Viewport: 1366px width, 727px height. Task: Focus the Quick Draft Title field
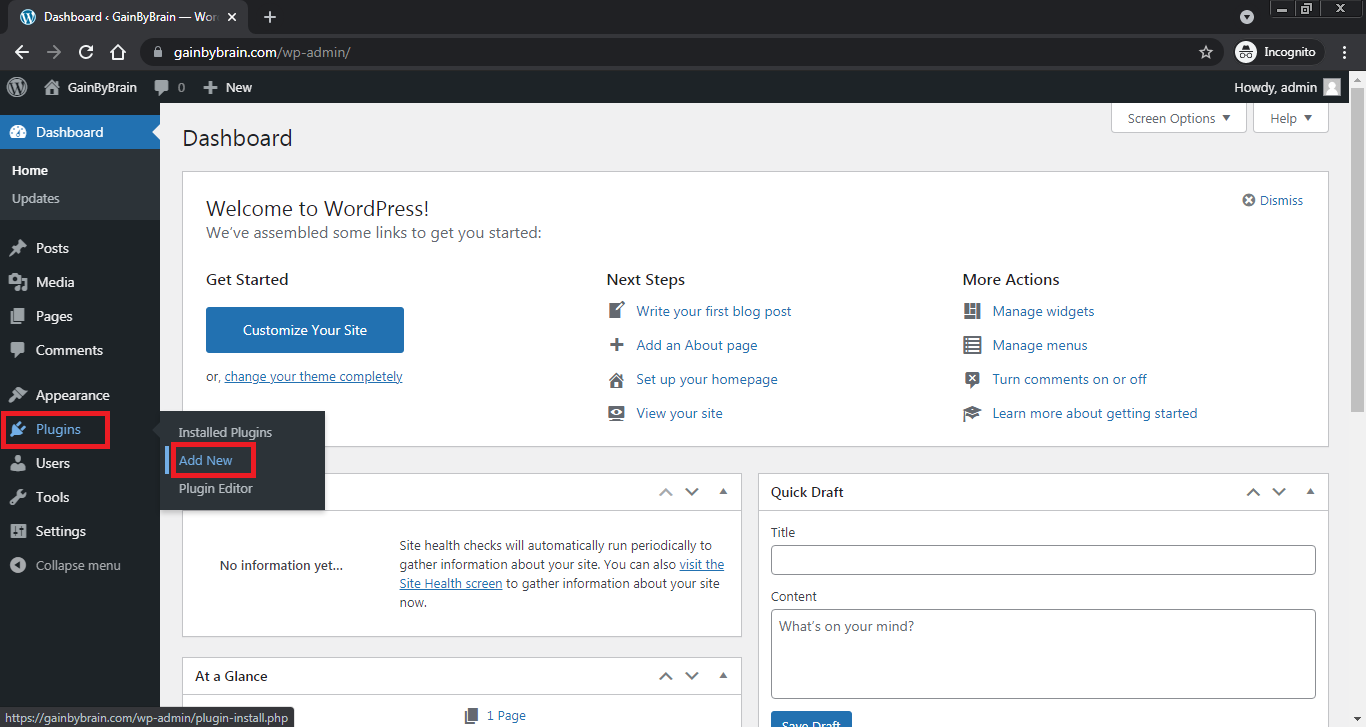(1043, 560)
